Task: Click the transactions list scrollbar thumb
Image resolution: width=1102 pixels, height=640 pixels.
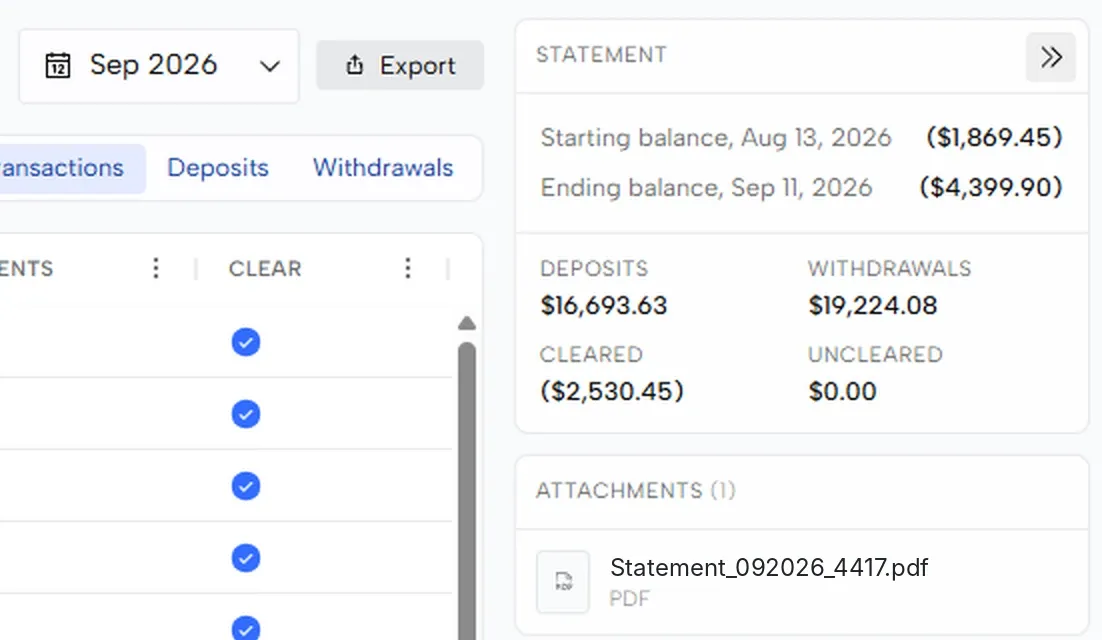Action: (x=467, y=491)
